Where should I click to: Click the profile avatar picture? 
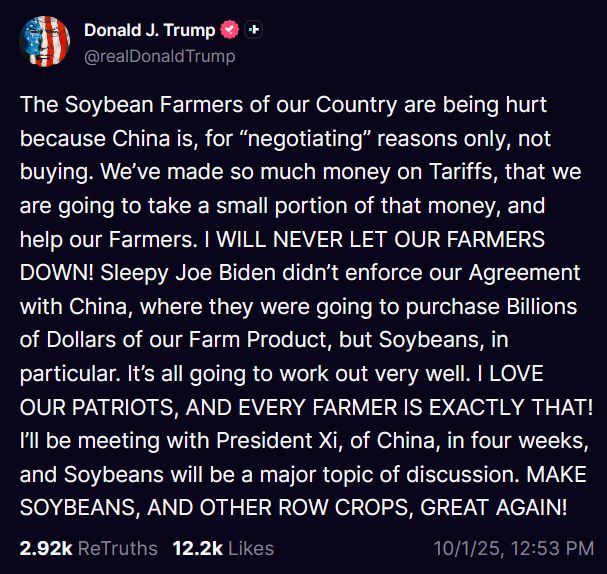coord(44,42)
